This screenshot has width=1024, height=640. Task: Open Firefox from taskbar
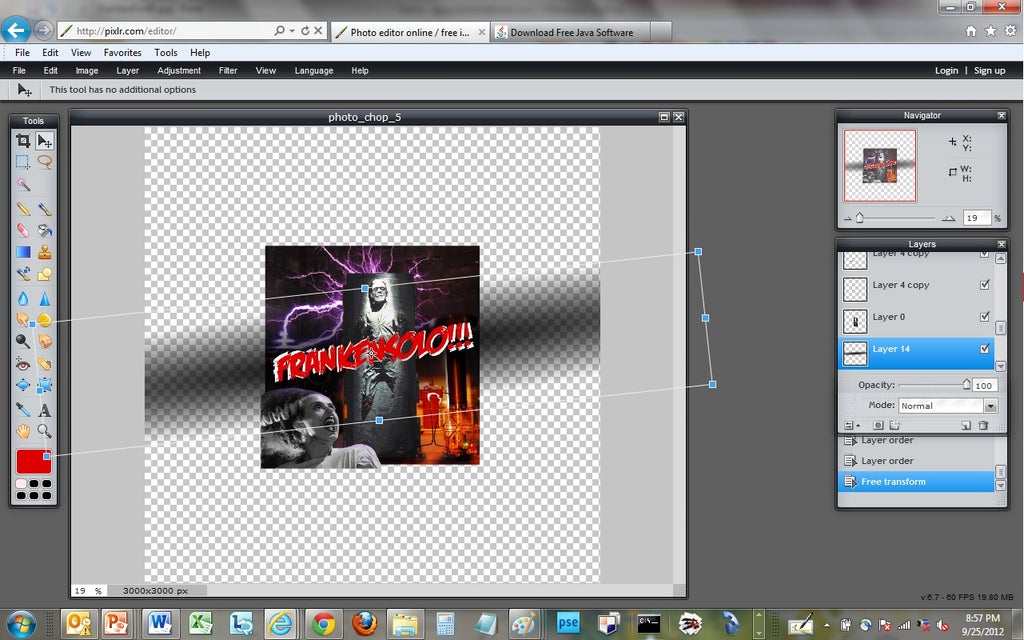click(x=364, y=624)
